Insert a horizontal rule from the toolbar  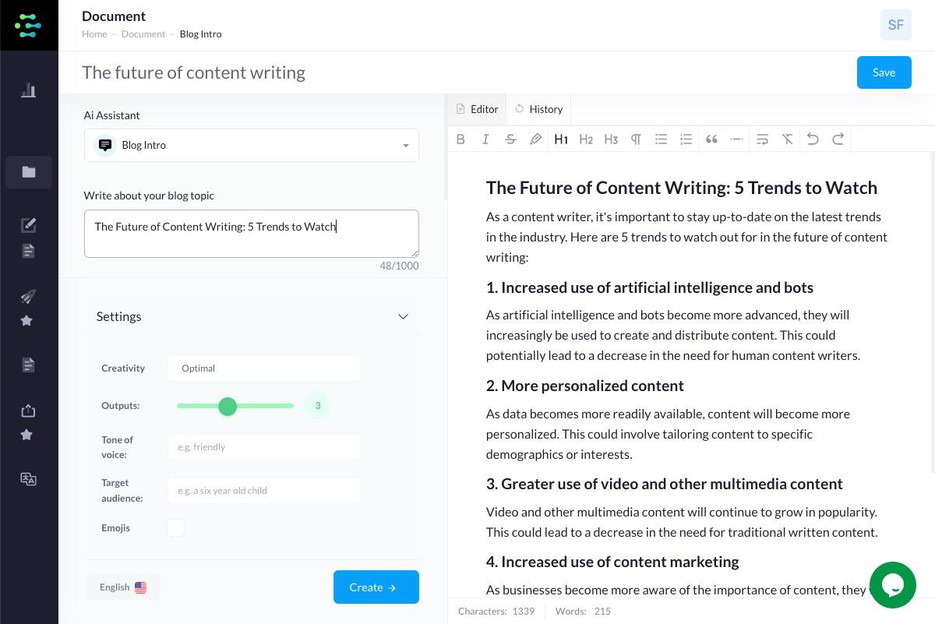click(x=737, y=139)
